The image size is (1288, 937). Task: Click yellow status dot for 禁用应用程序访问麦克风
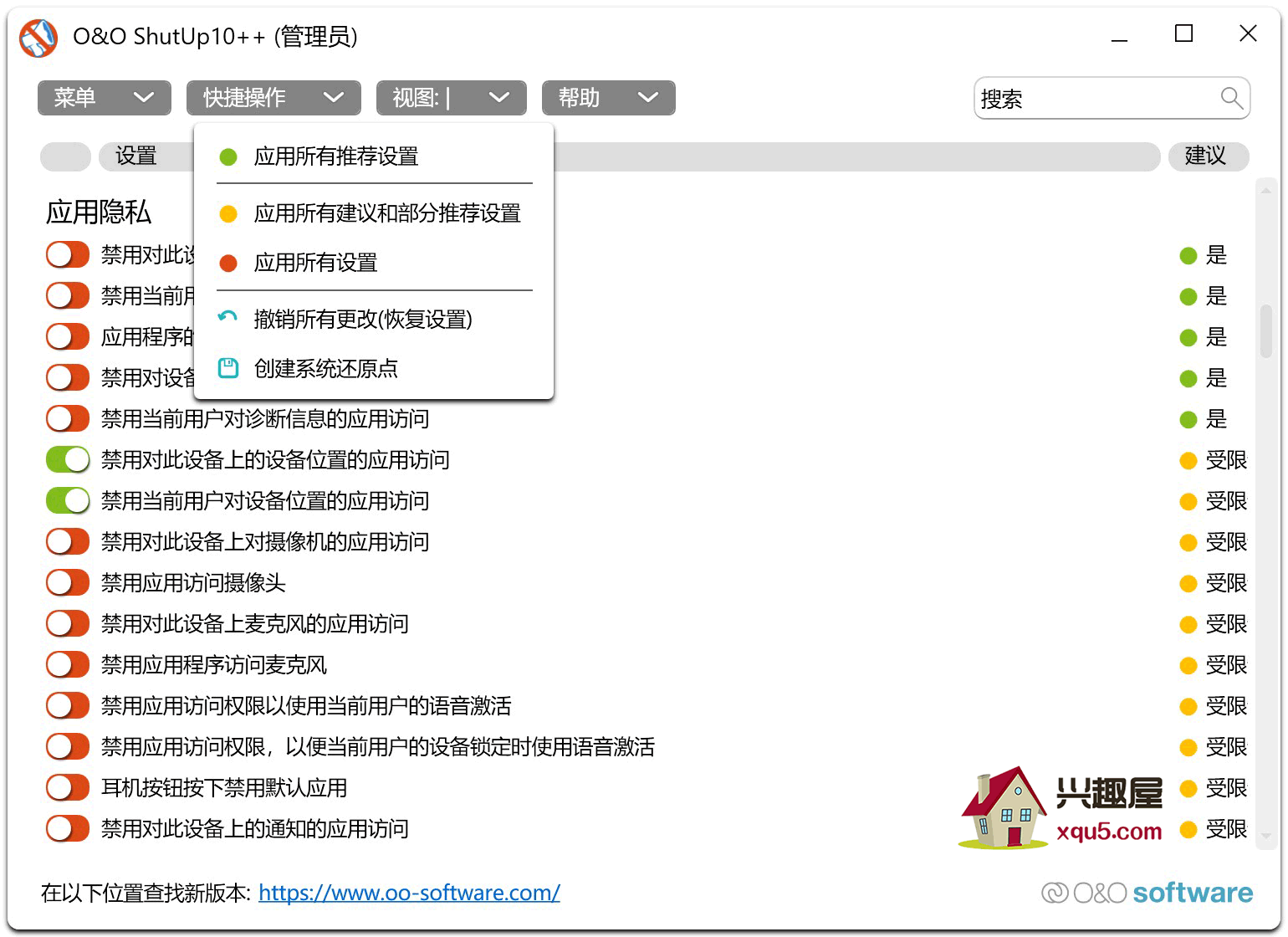[x=1188, y=665]
